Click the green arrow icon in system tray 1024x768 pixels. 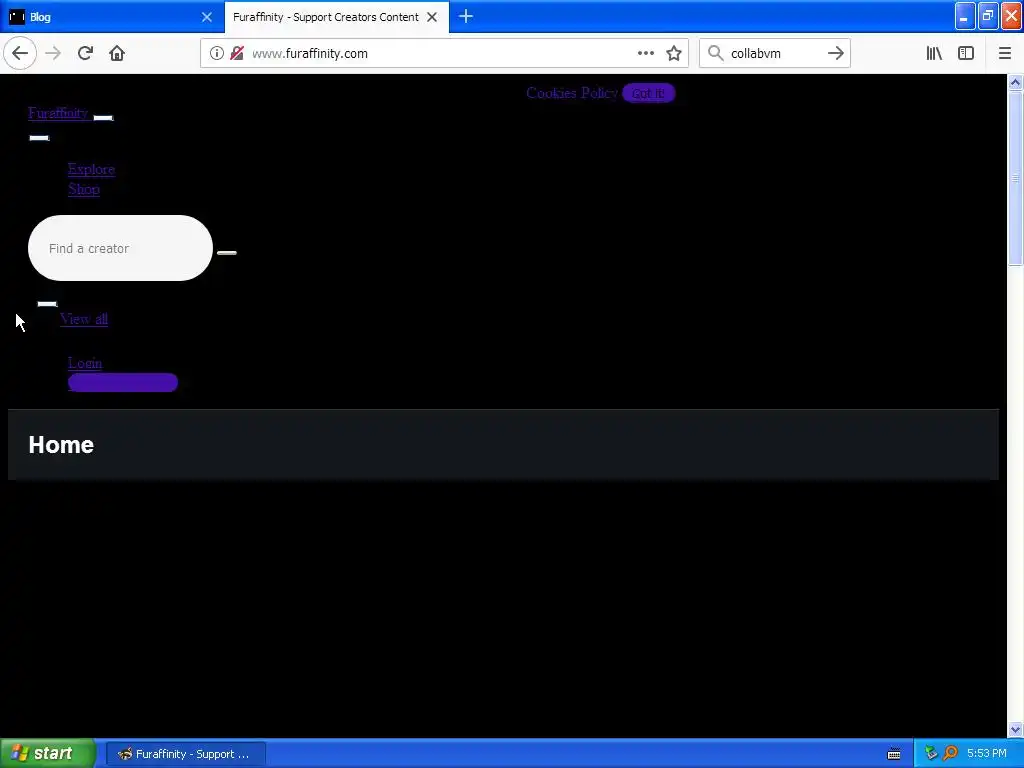click(x=931, y=754)
